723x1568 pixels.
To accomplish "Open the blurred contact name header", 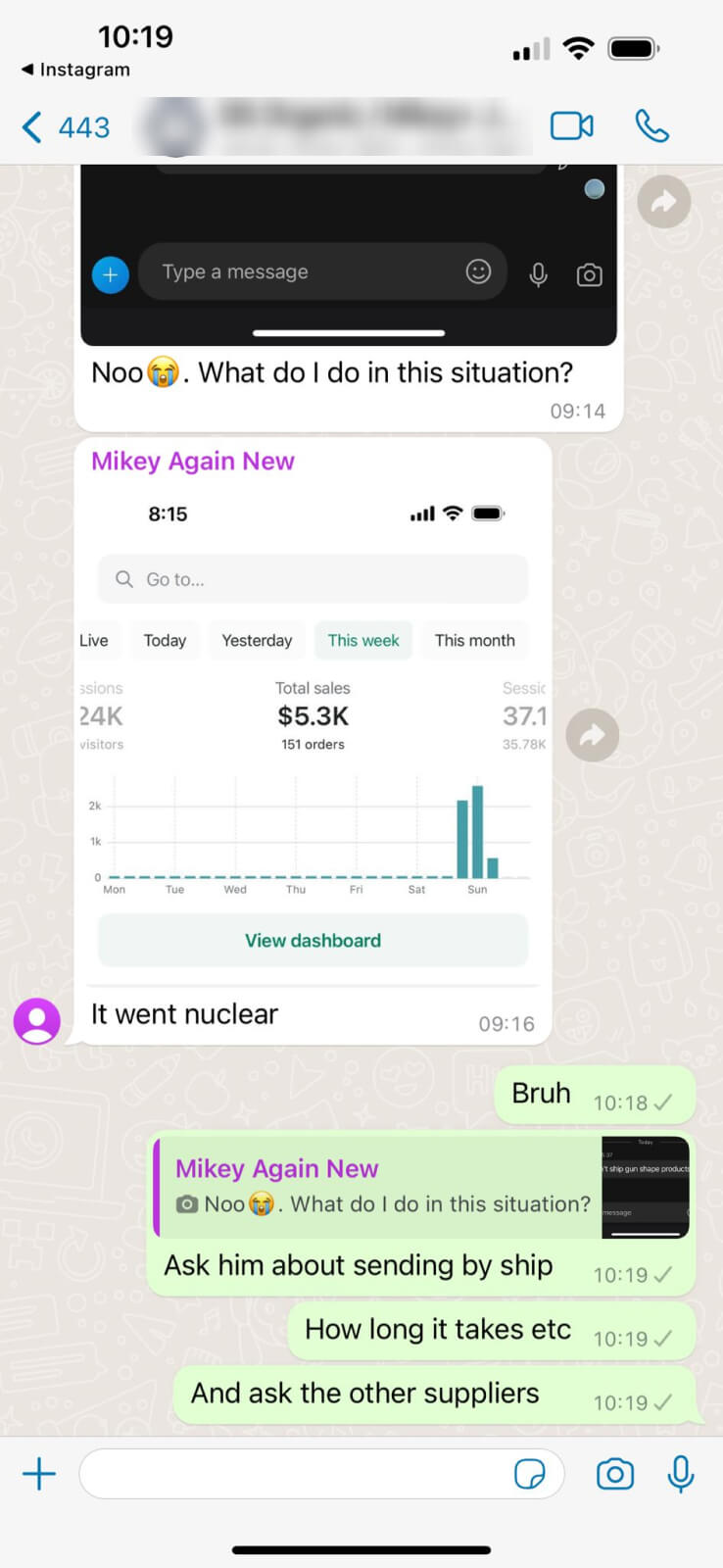I will tap(335, 127).
